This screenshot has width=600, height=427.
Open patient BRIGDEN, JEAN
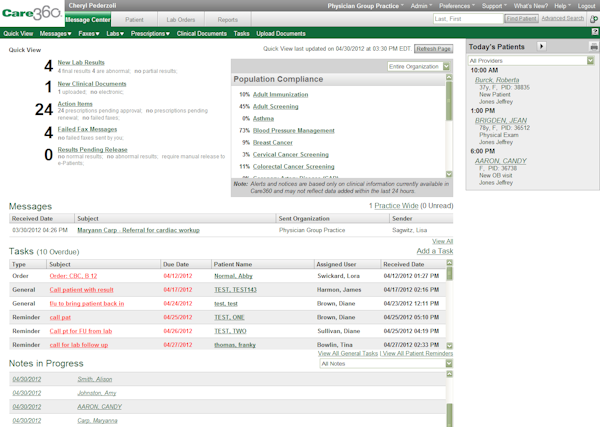[501, 121]
